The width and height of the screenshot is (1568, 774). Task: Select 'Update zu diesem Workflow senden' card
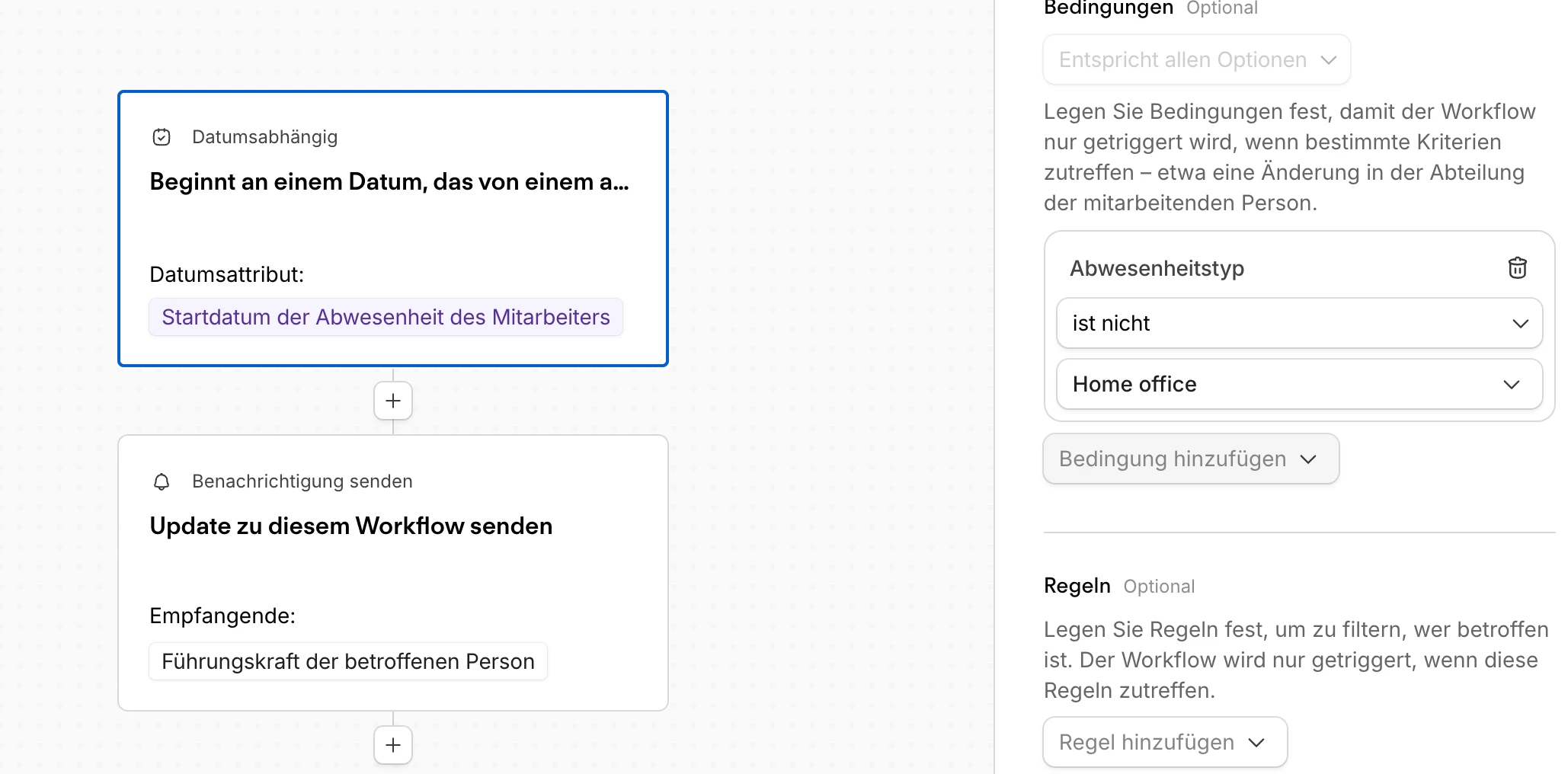[350, 526]
